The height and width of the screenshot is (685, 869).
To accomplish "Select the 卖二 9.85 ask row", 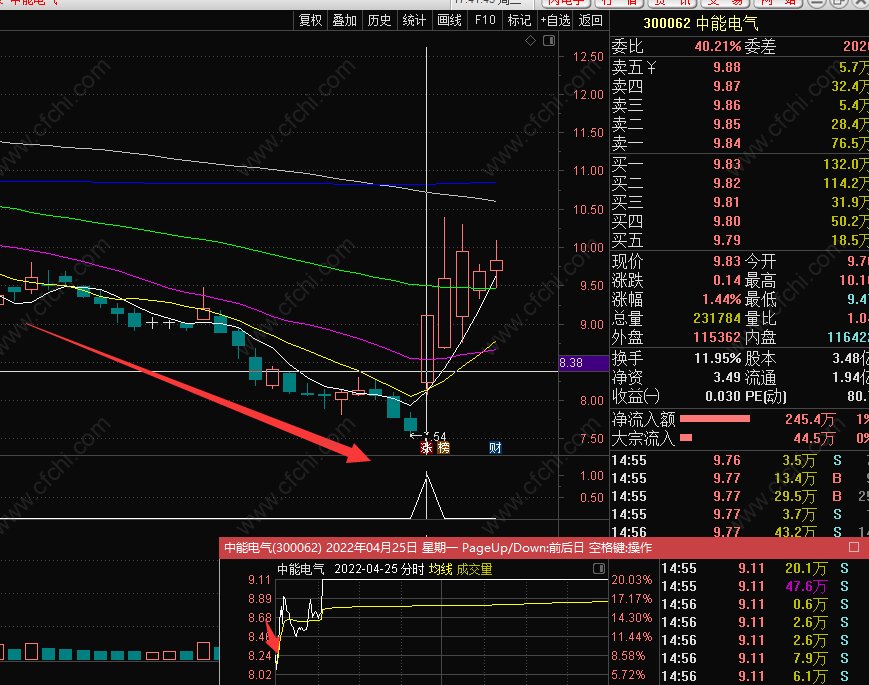I will click(x=739, y=124).
